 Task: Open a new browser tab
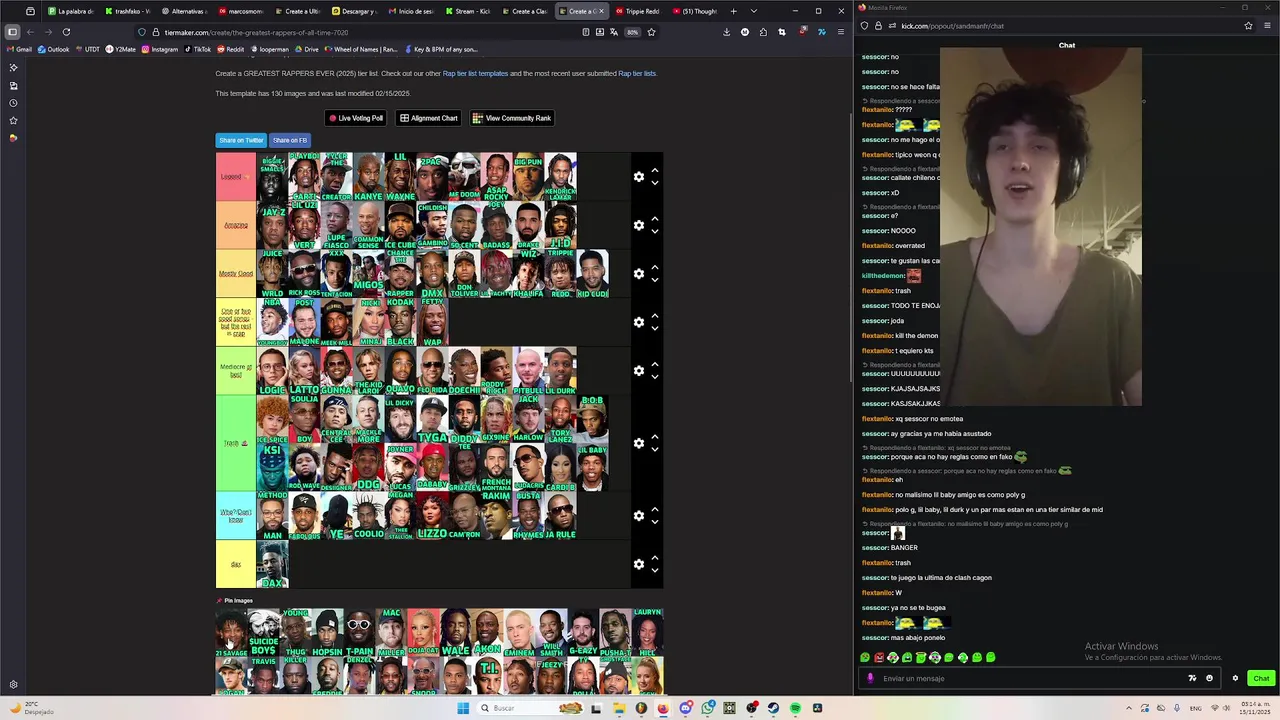tap(733, 11)
